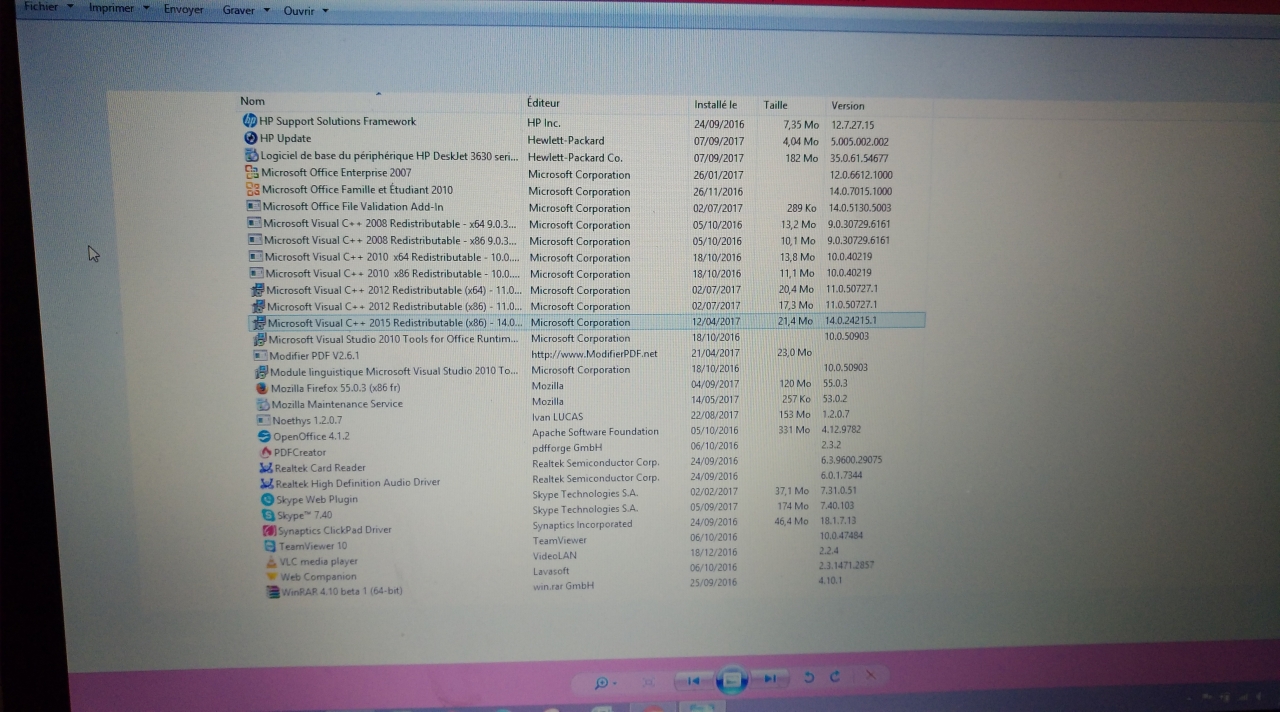Screen dimensions: 1280x712
Task: Click the Installé le column header
Action: [x=715, y=105]
